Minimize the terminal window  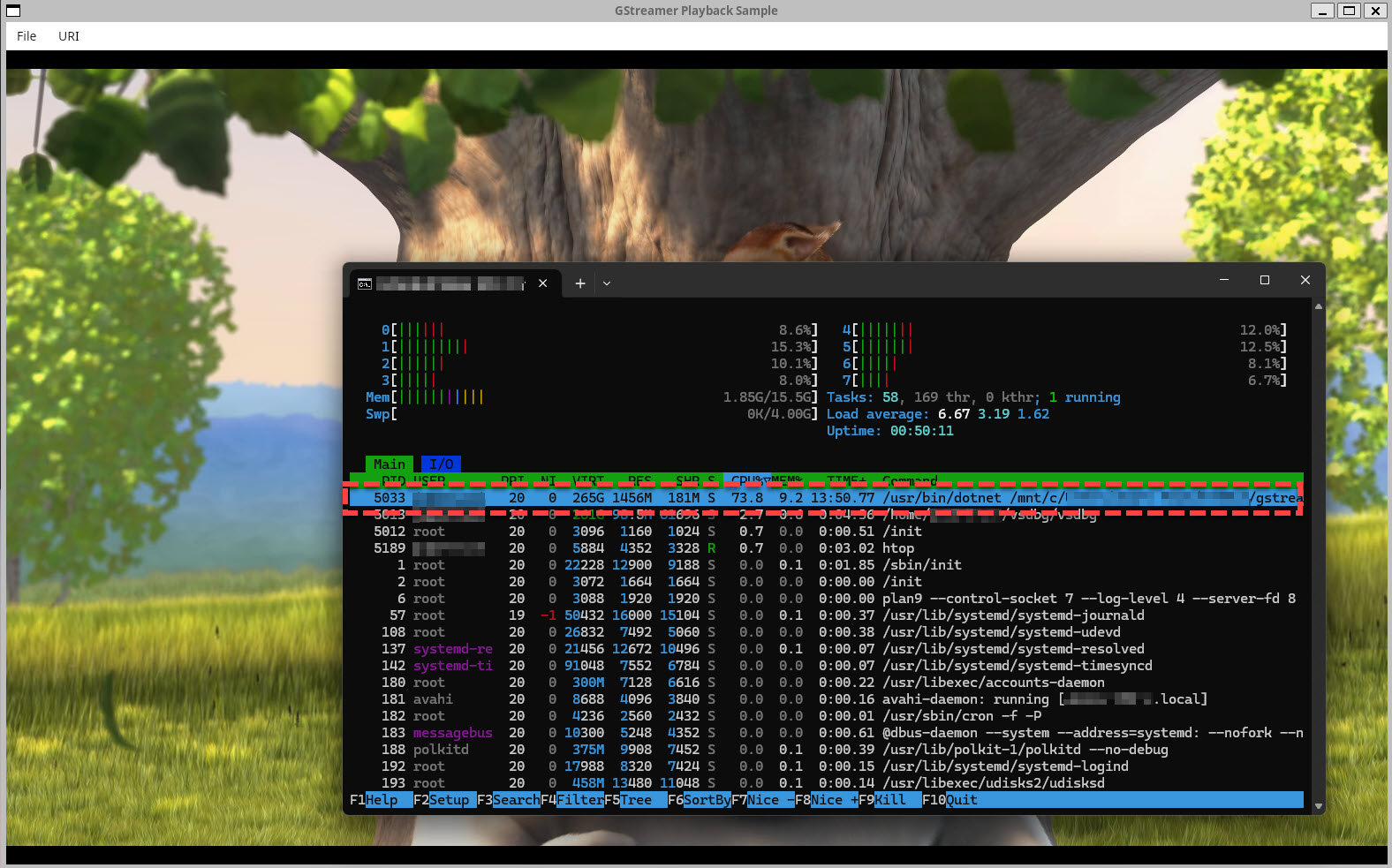coord(1223,280)
